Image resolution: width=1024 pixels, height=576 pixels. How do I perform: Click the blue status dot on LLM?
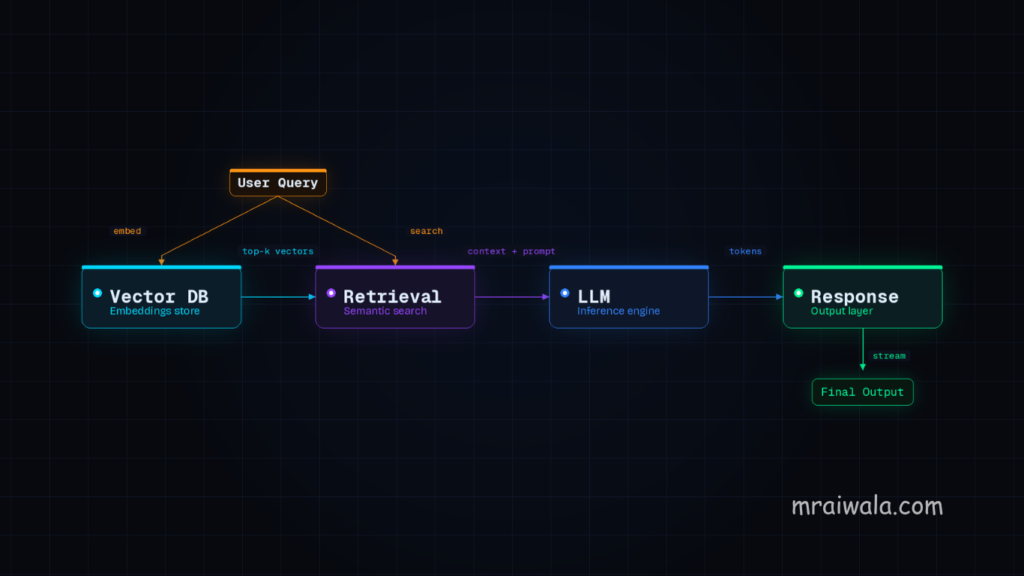click(x=566, y=291)
